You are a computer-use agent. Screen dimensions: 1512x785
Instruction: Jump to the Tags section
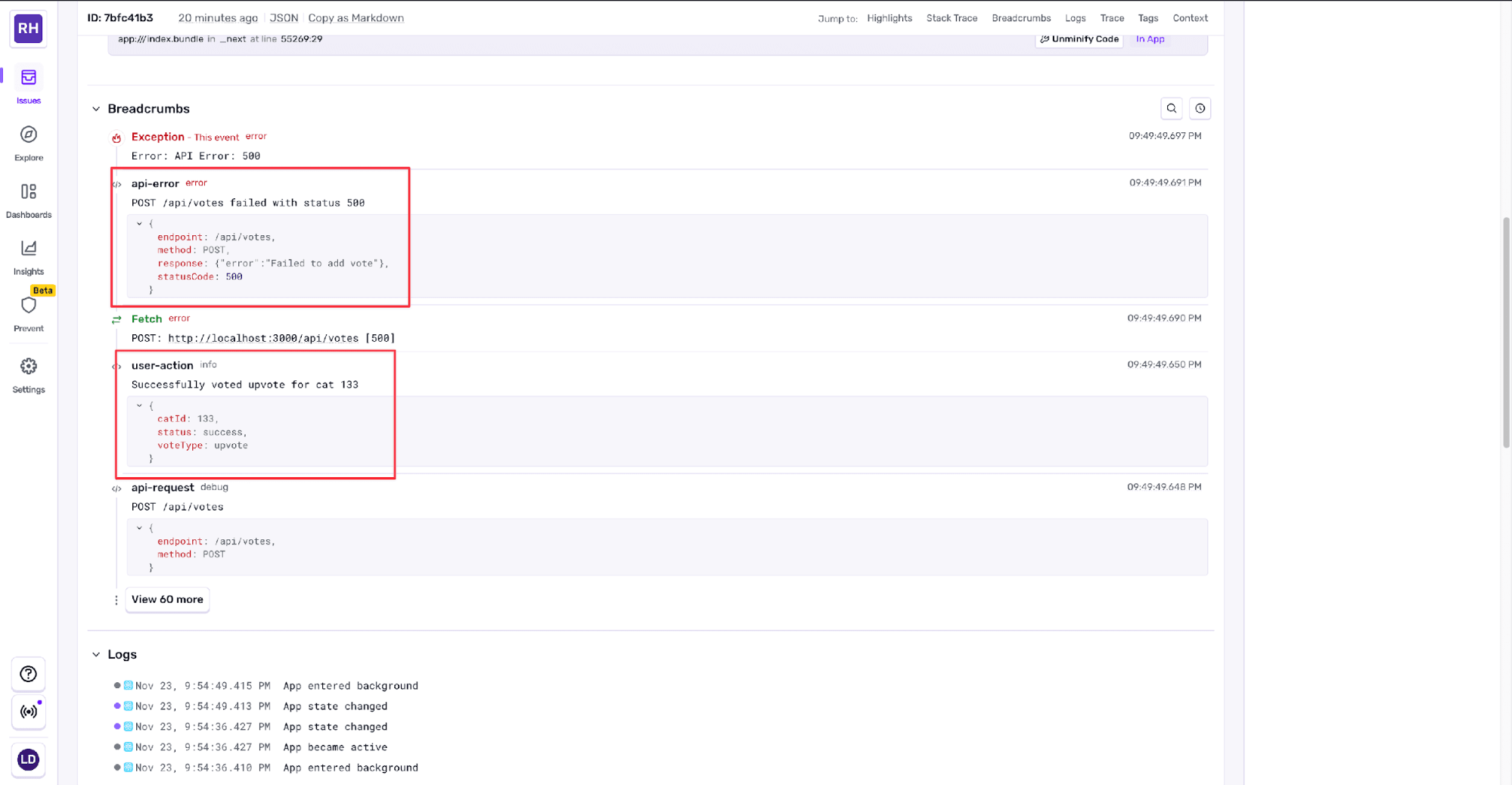tap(1148, 17)
